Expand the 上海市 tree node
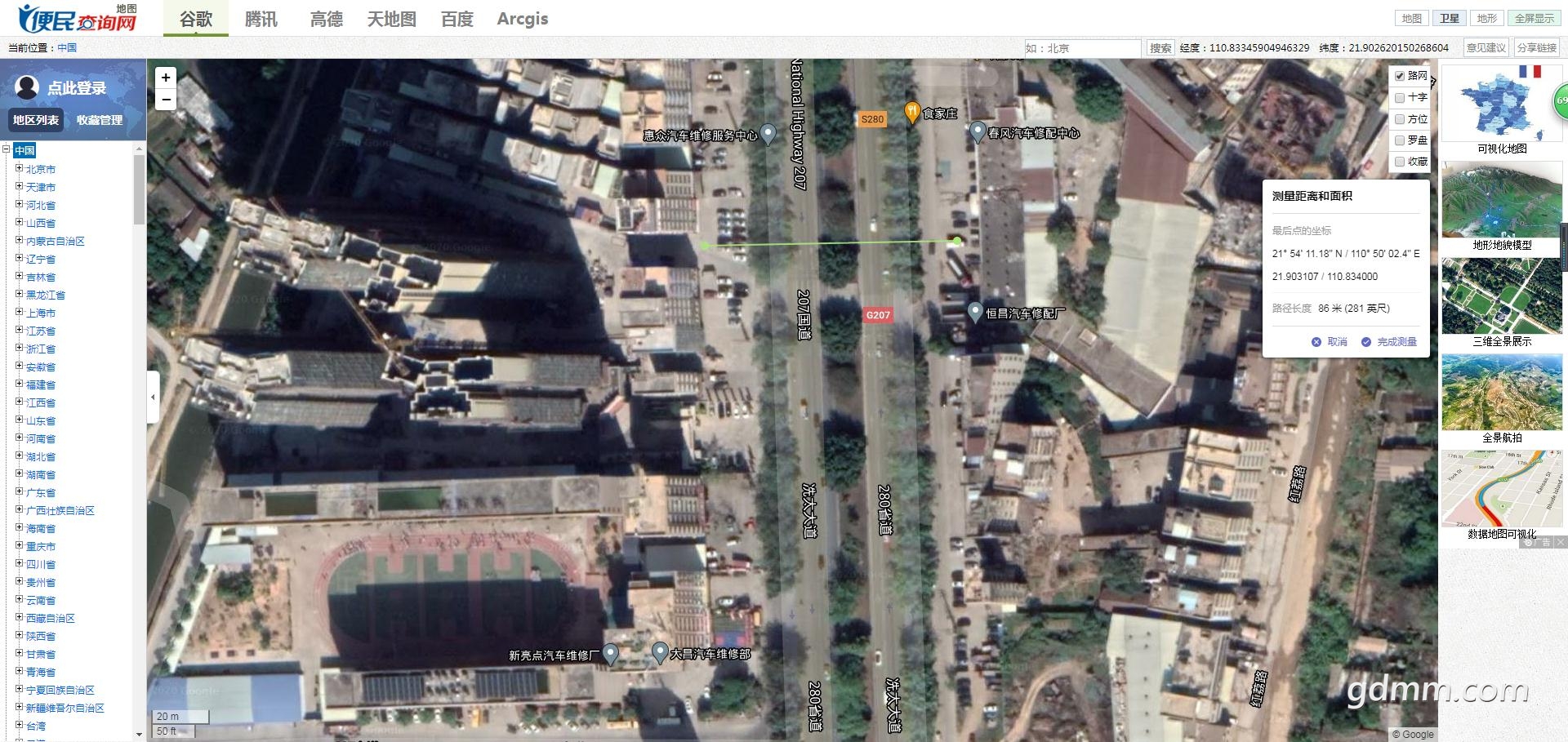 tap(20, 313)
